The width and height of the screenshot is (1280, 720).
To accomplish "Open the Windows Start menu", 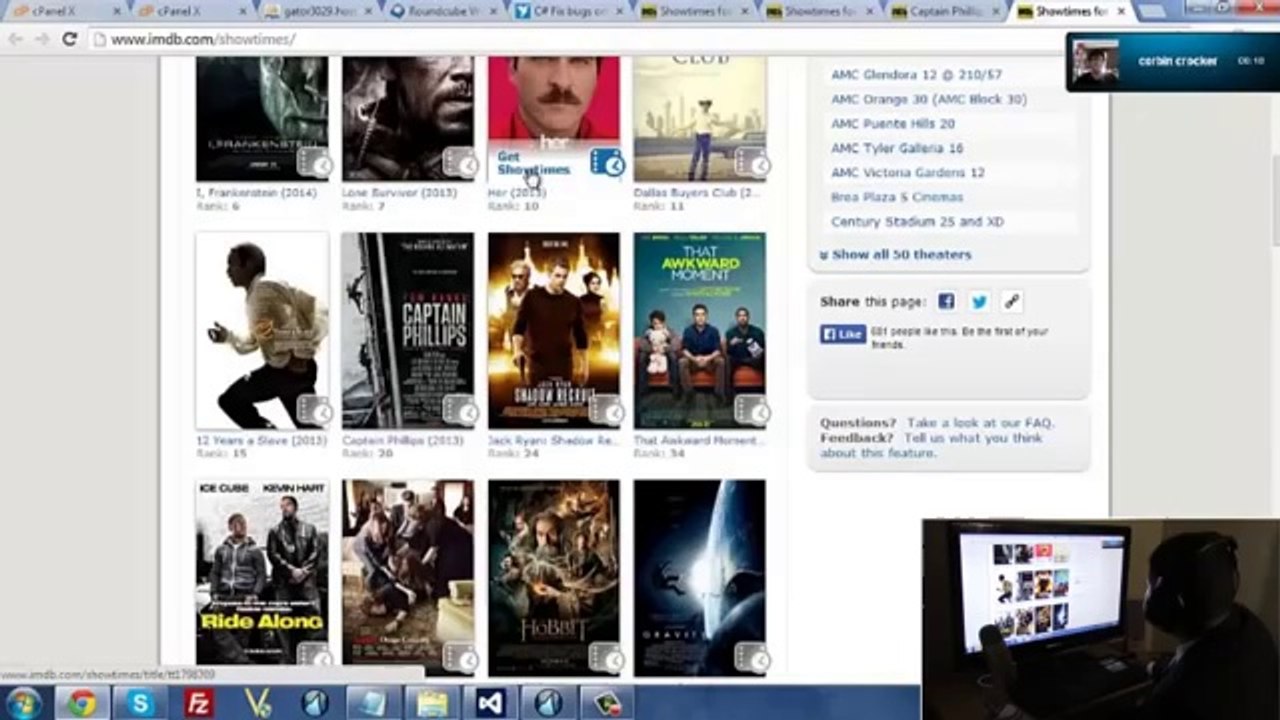I will [22, 703].
